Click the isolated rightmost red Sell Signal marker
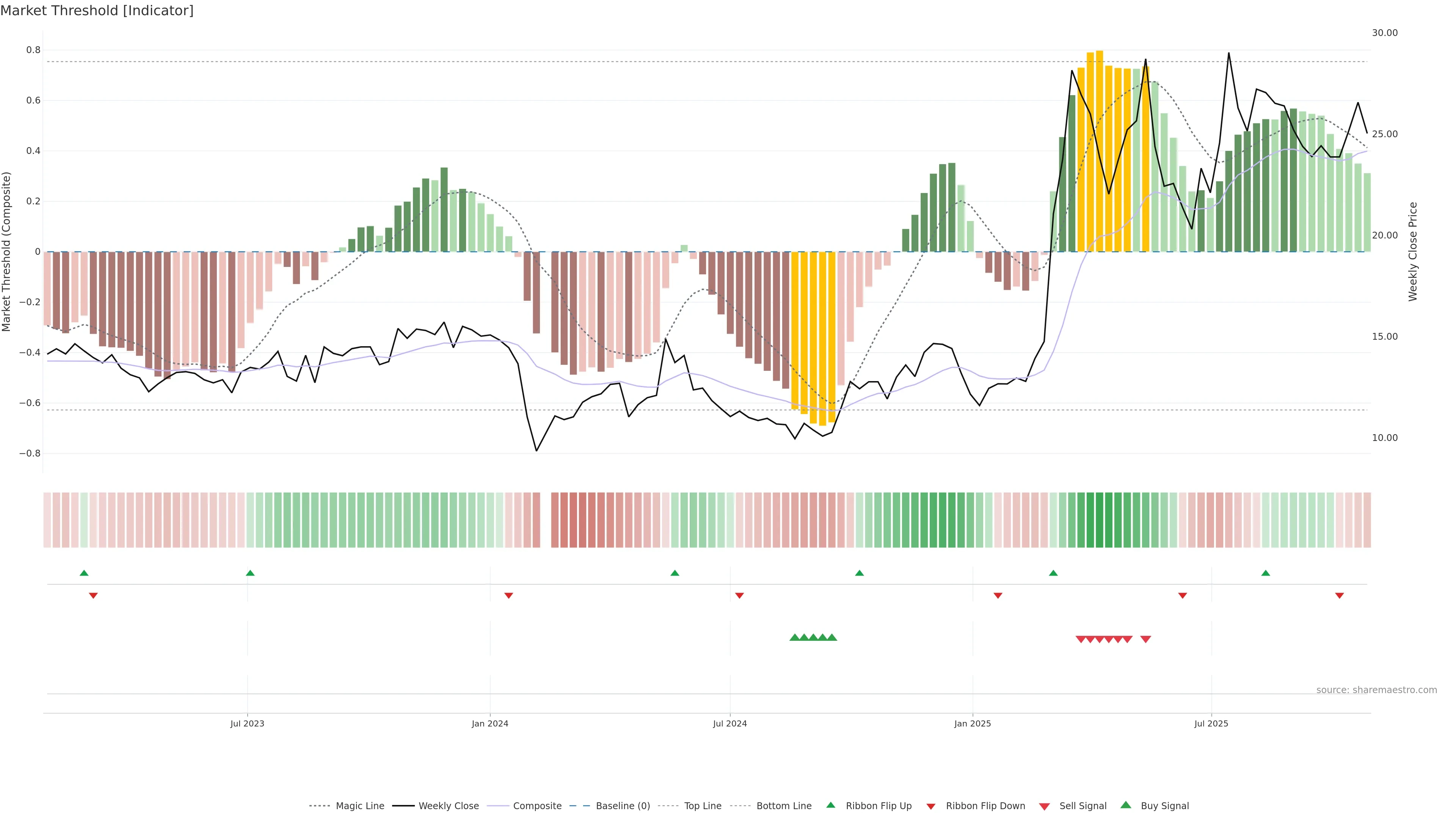1456x819 pixels. (1146, 639)
